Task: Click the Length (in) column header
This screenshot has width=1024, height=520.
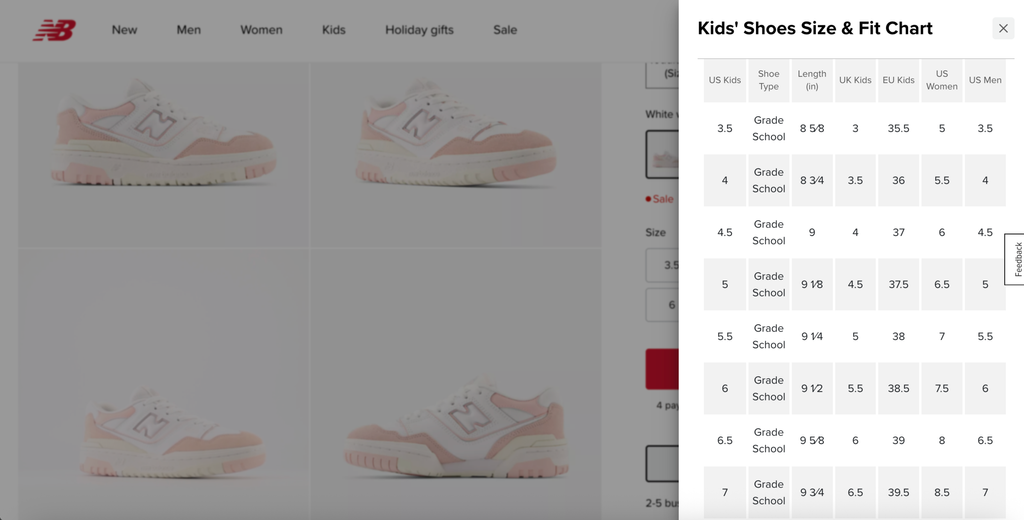Action: [812, 80]
